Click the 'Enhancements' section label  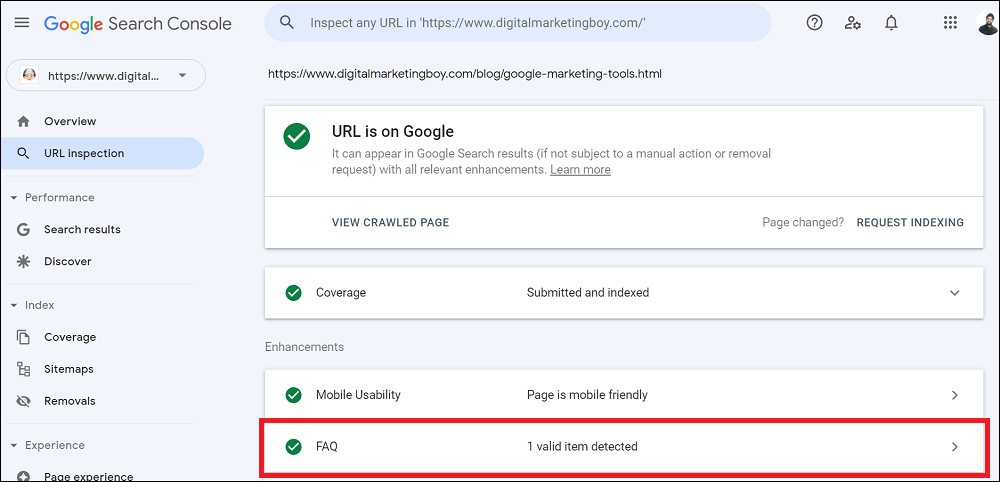click(304, 347)
